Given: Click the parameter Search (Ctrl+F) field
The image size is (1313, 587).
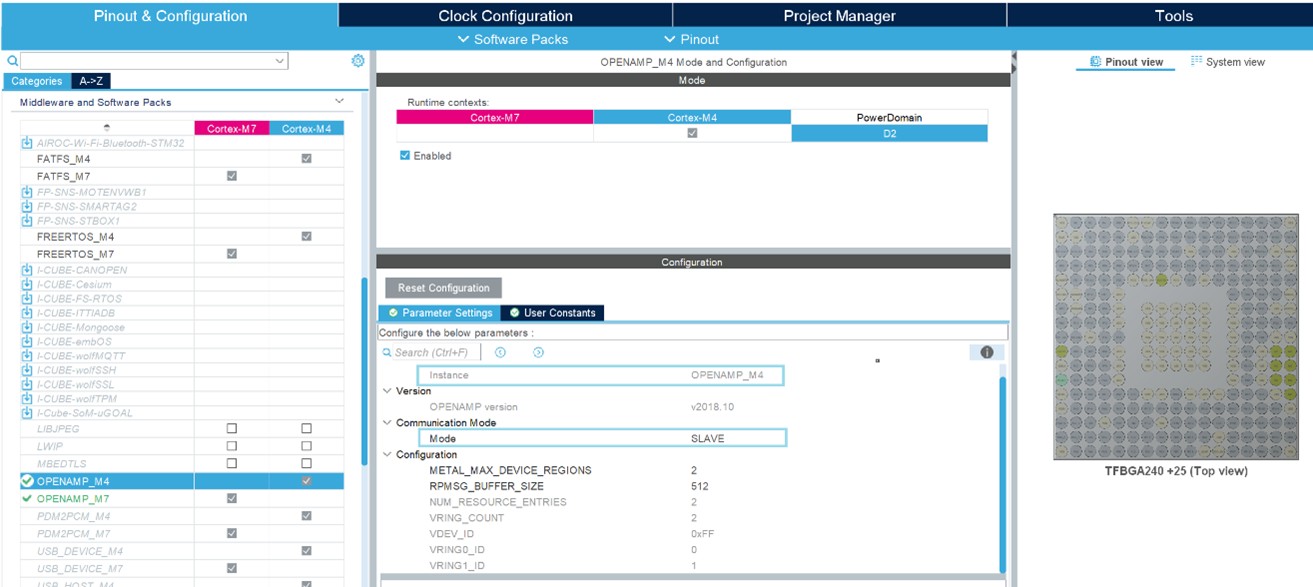Looking at the screenshot, I should point(431,352).
